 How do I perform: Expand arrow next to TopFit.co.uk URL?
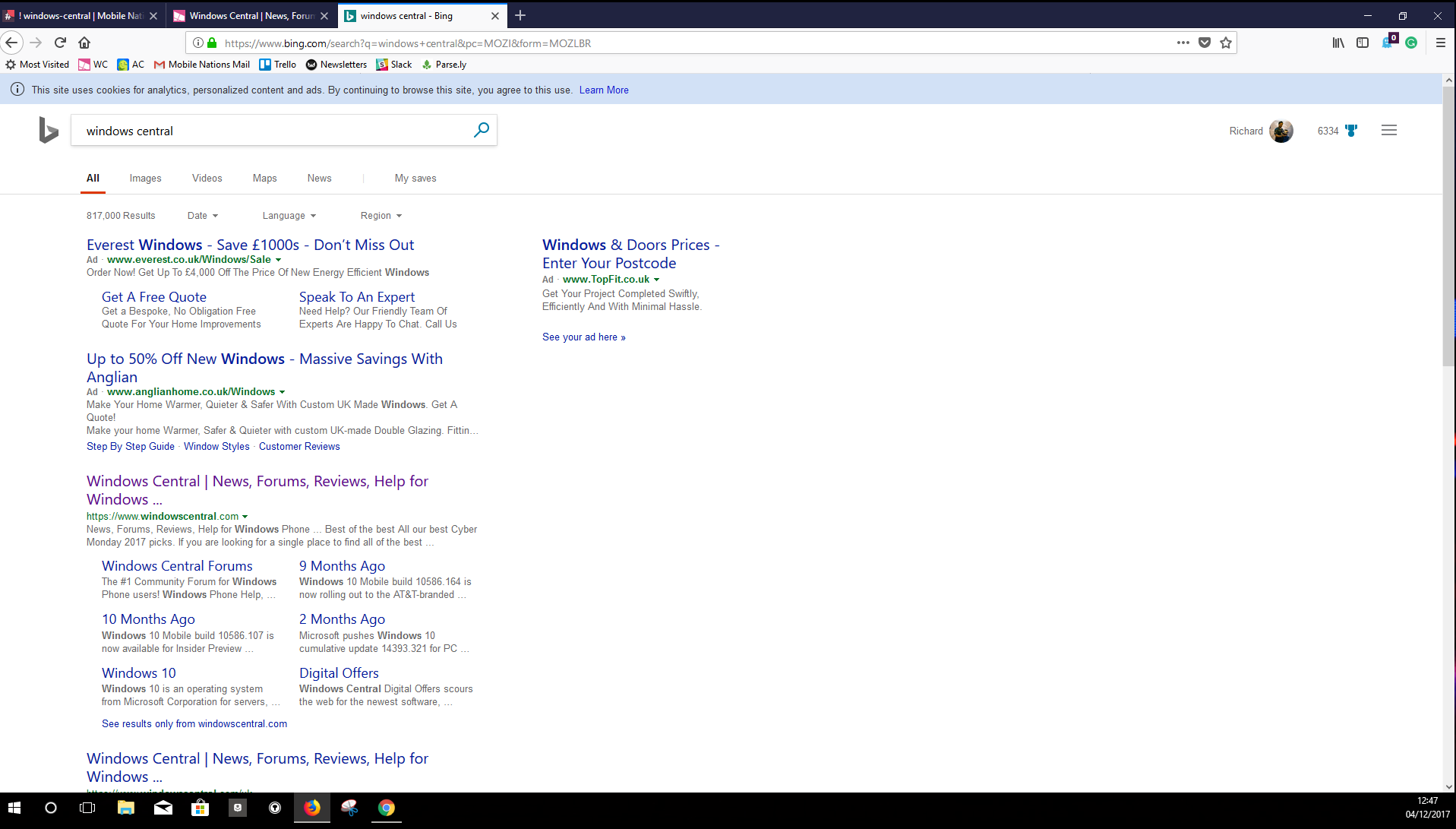tap(656, 280)
